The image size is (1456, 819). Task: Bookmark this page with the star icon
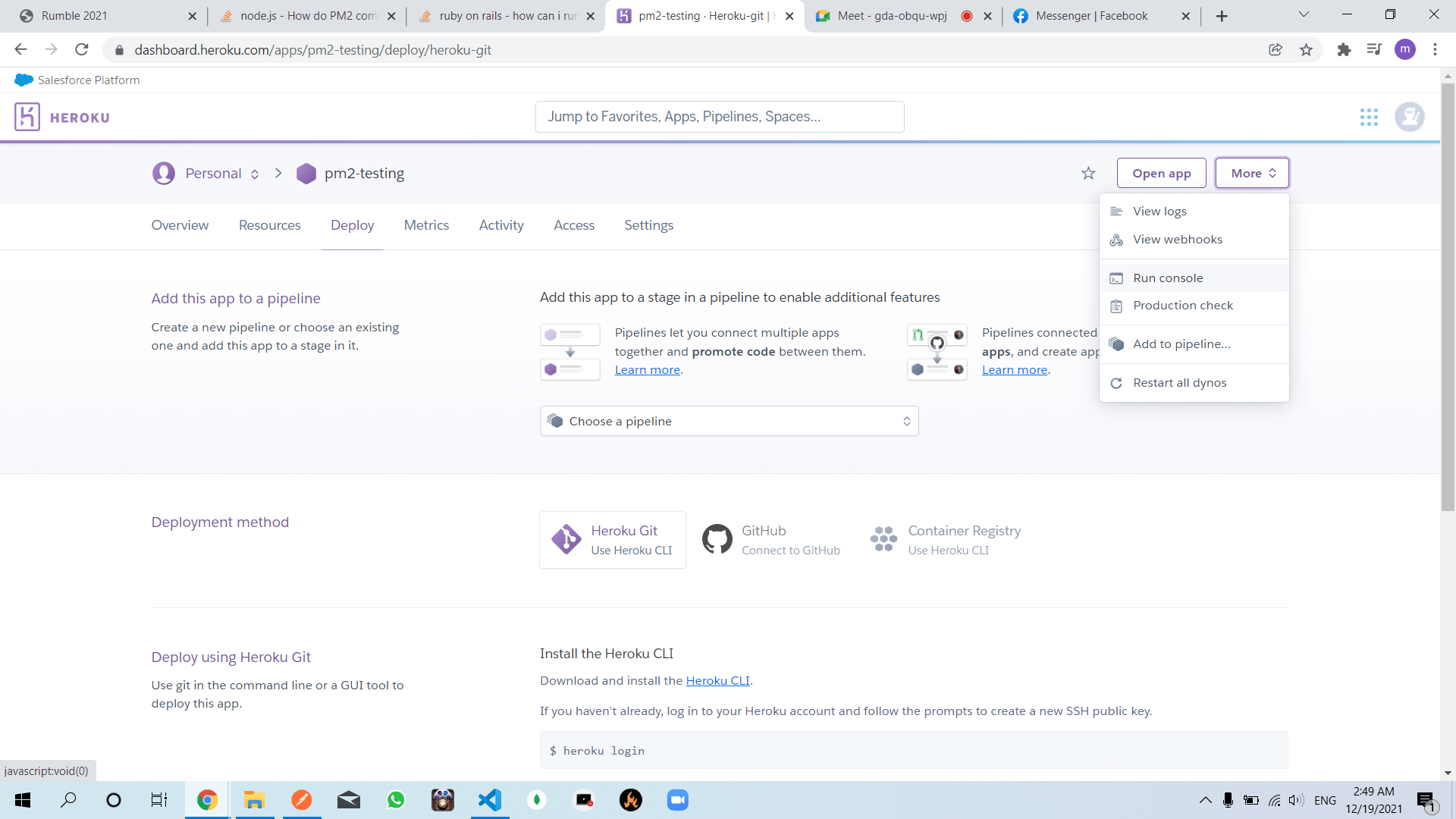(x=1306, y=50)
